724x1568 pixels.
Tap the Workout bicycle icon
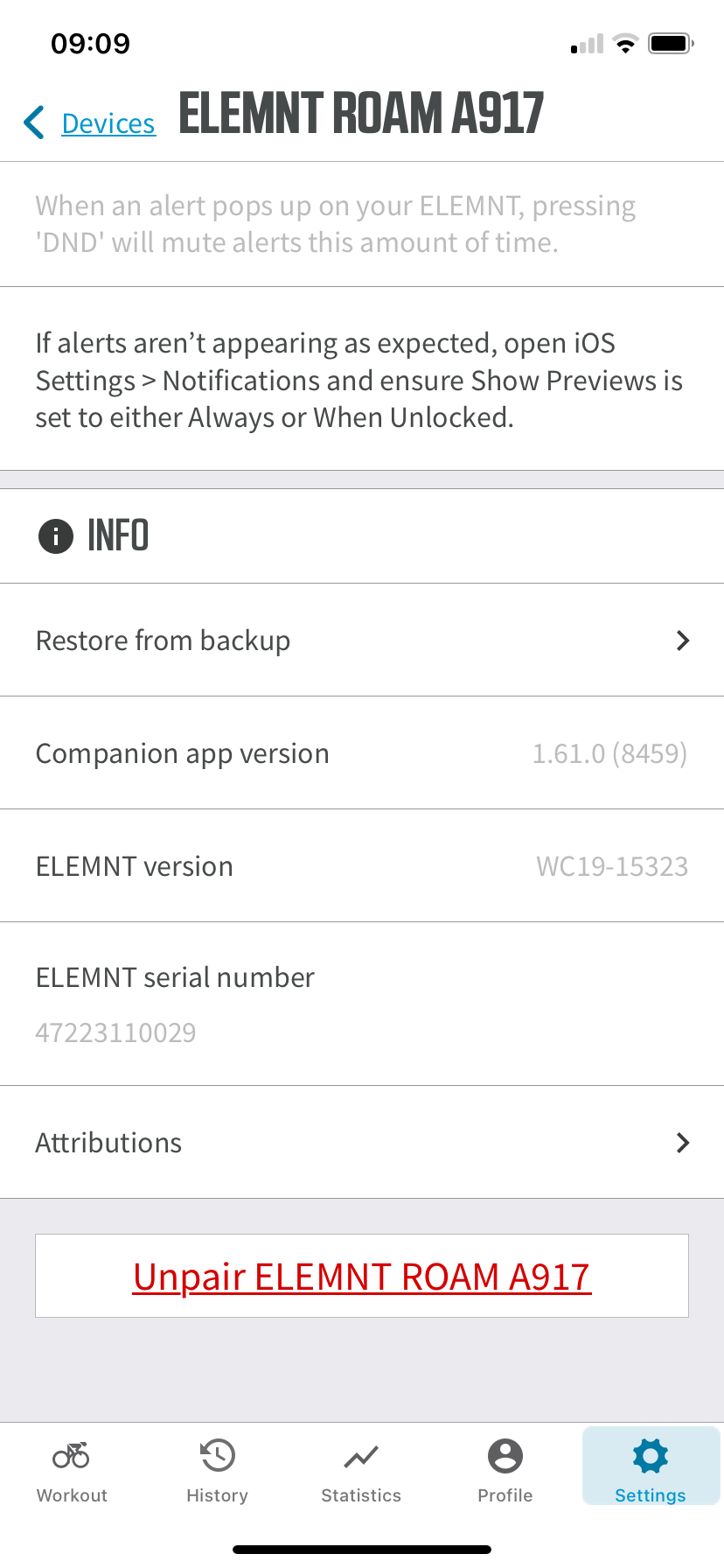[72, 1455]
